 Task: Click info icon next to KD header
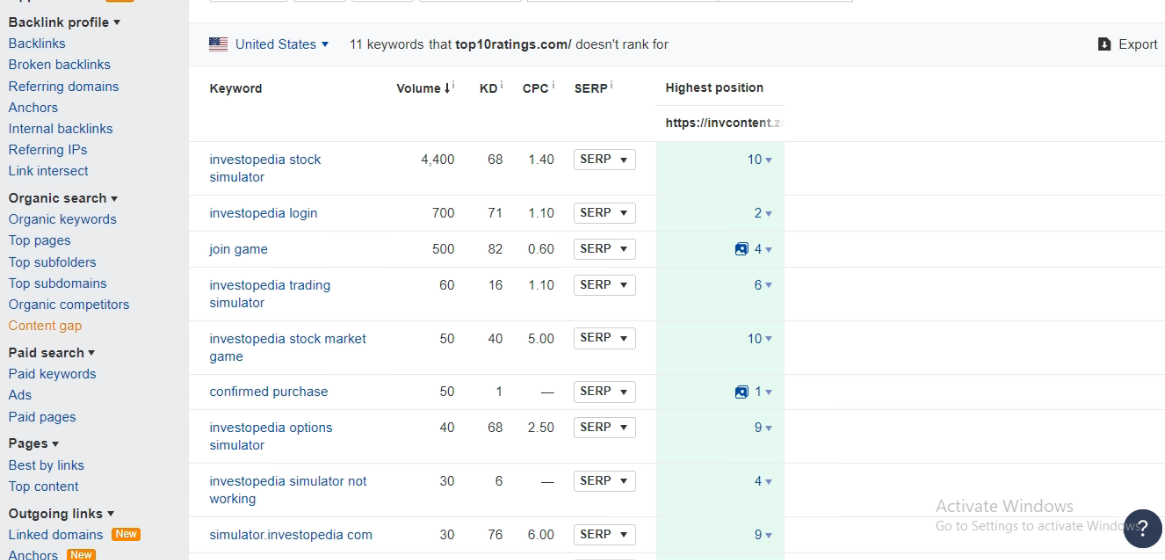coord(501,86)
